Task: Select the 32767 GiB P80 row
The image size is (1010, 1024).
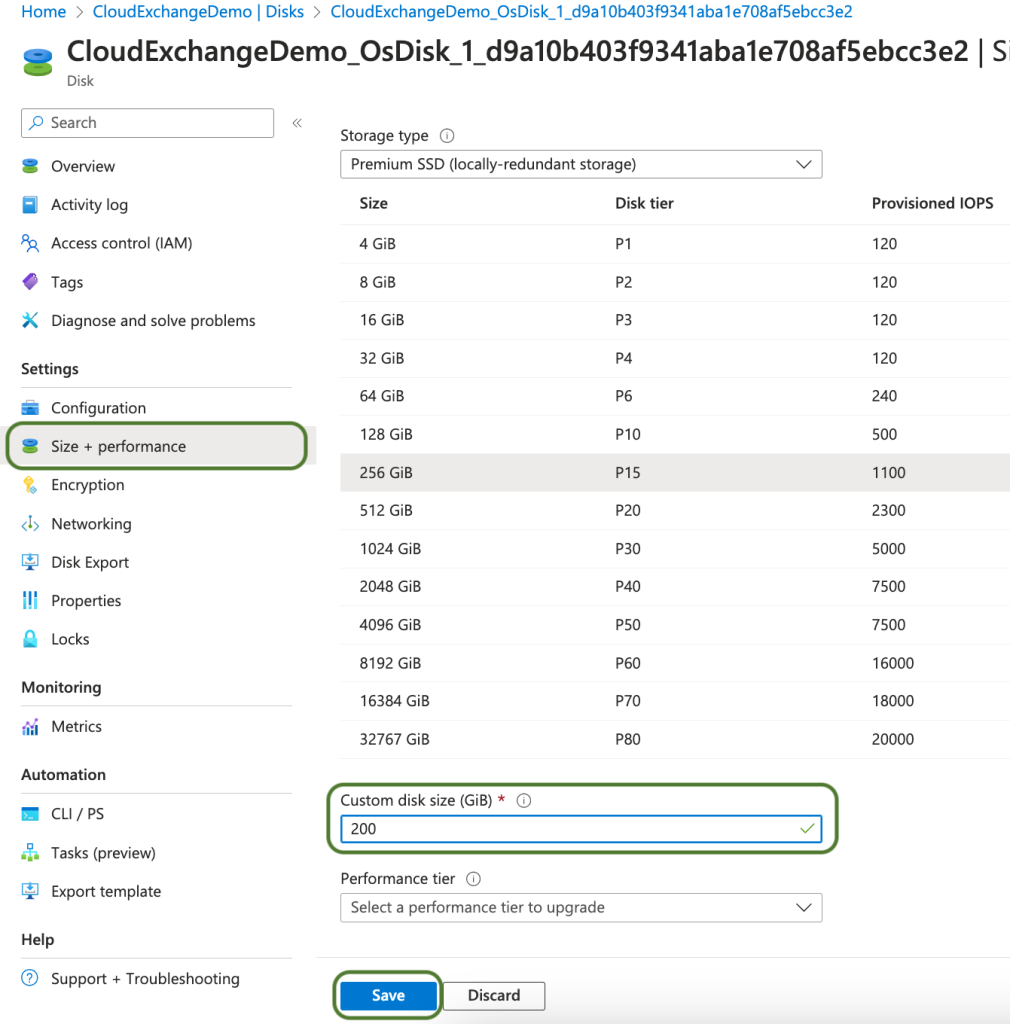Action: tap(675, 739)
